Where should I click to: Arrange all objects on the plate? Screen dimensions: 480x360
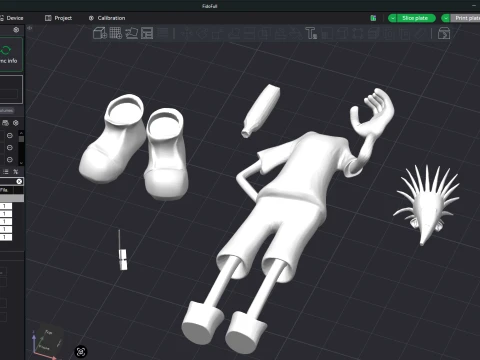[x=147, y=33]
